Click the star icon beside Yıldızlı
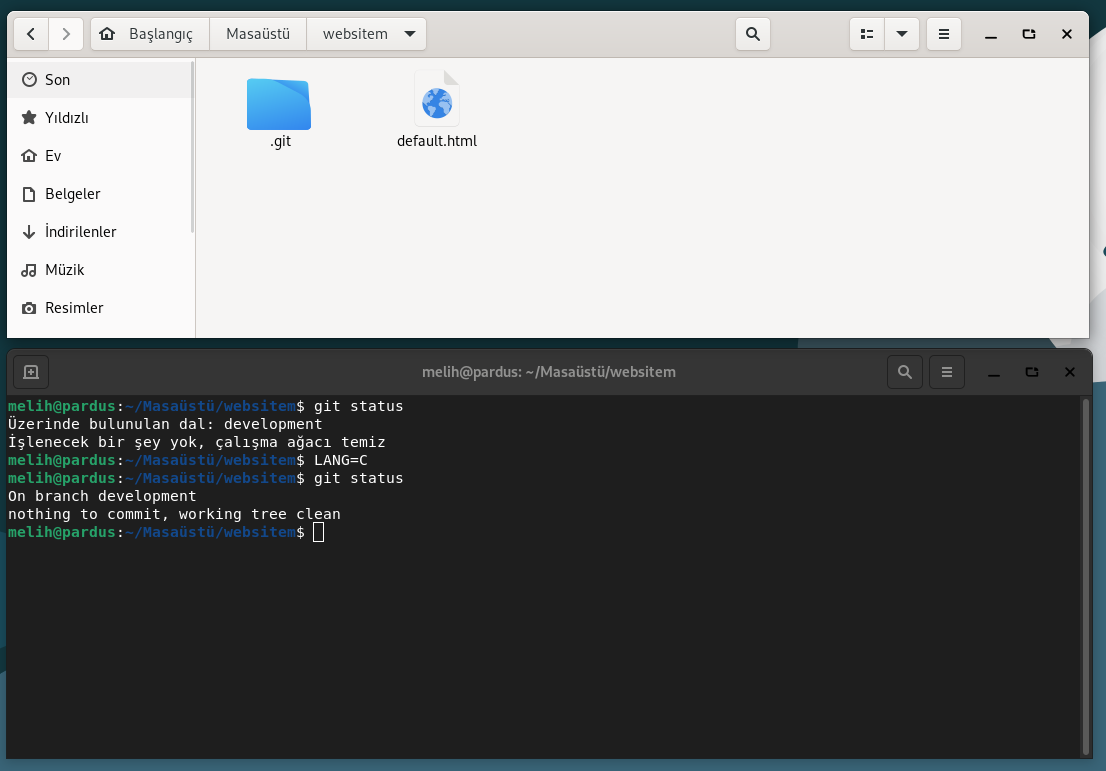This screenshot has height=771, width=1106. tap(29, 118)
